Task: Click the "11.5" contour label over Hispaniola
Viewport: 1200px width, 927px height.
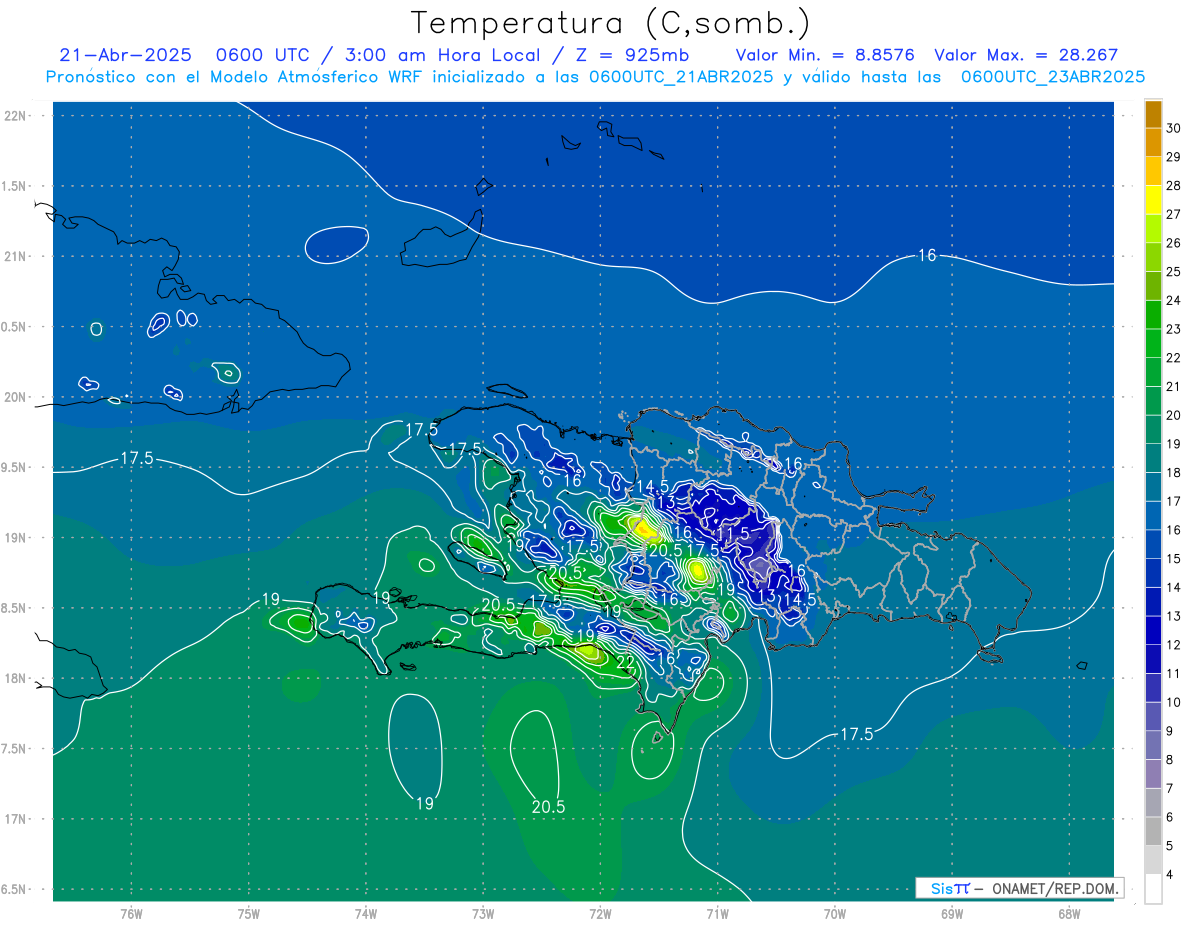Action: [733, 534]
